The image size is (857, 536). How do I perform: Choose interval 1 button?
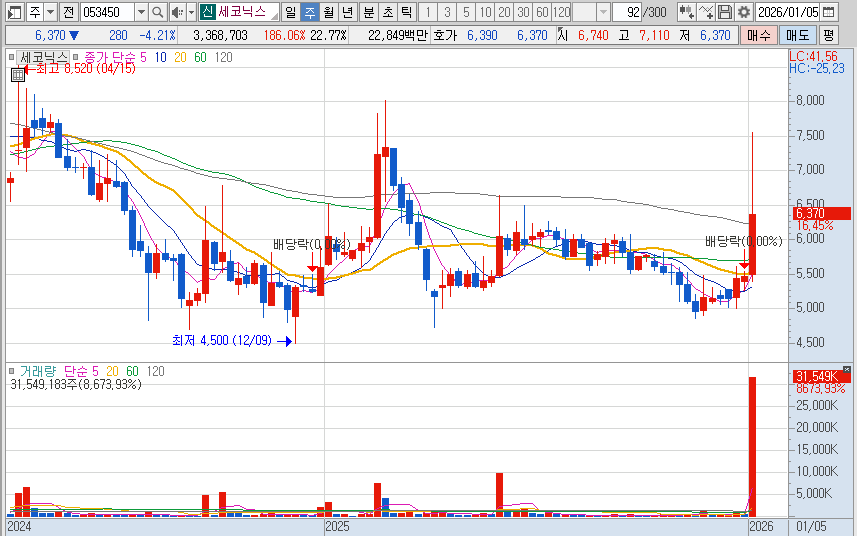click(428, 11)
